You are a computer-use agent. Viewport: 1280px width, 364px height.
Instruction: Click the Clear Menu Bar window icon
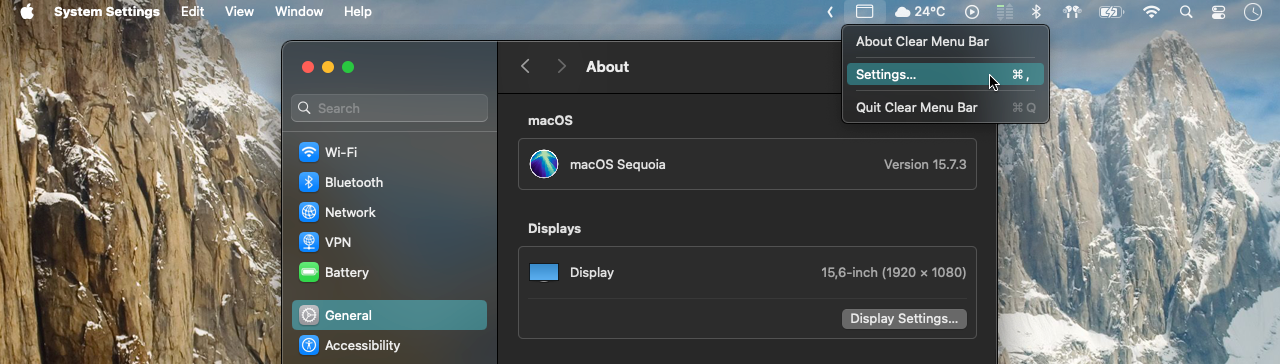pos(865,12)
